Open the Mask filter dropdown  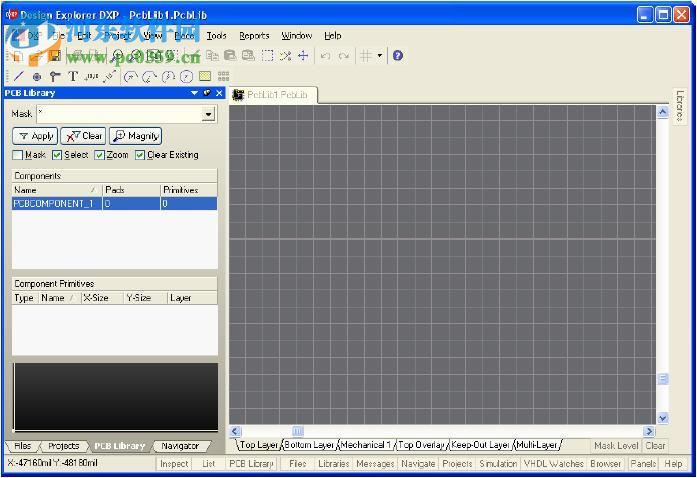click(x=208, y=115)
